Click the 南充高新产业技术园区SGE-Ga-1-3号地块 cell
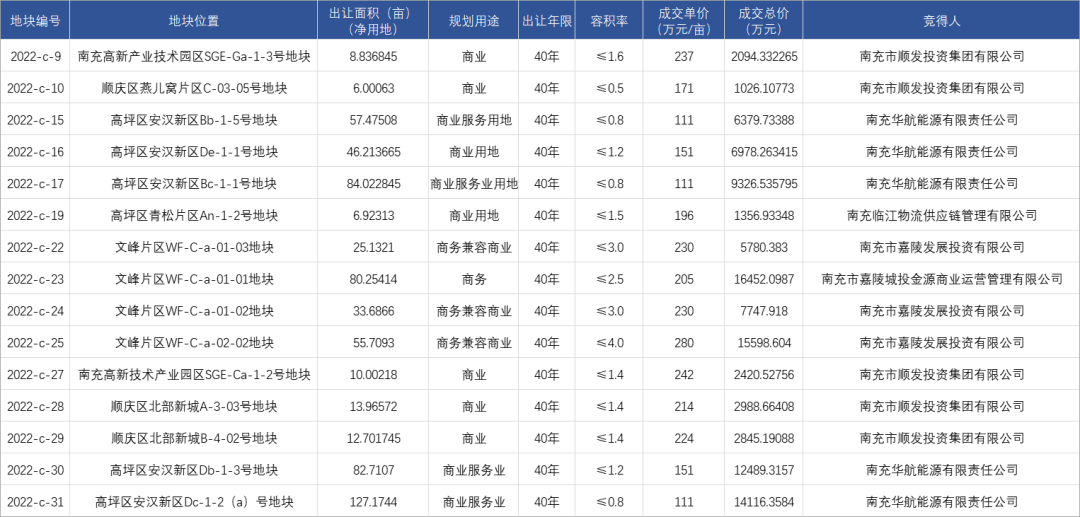This screenshot has width=1080, height=517. 194,56
